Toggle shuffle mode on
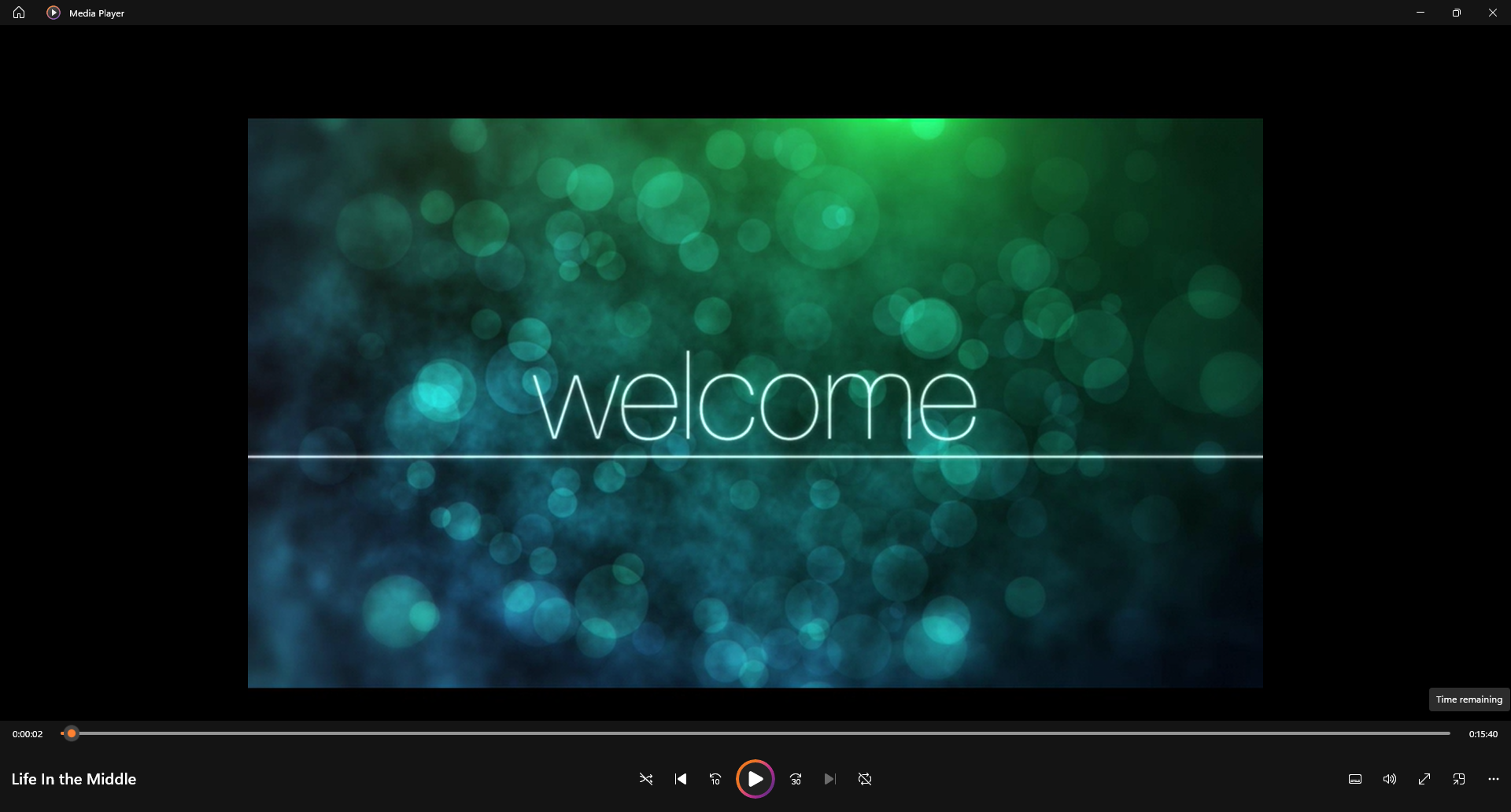 pyautogui.click(x=645, y=779)
